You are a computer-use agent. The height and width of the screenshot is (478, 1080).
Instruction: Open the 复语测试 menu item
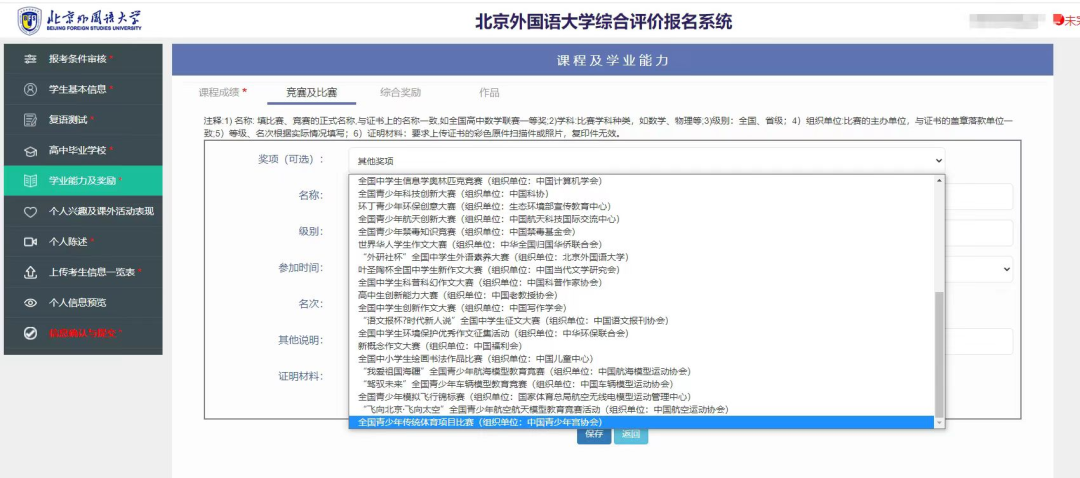[83, 120]
